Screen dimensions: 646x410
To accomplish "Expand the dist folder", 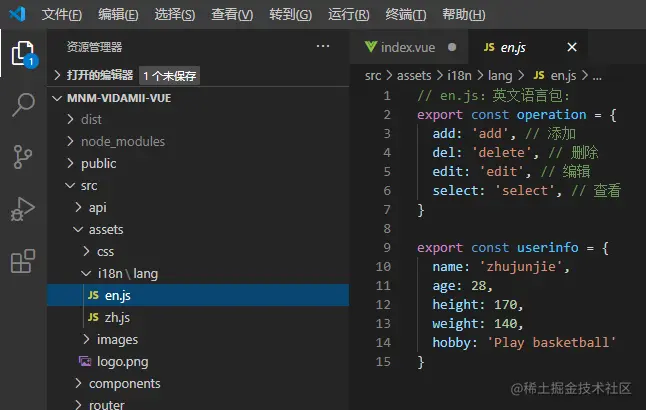I will tap(91, 120).
